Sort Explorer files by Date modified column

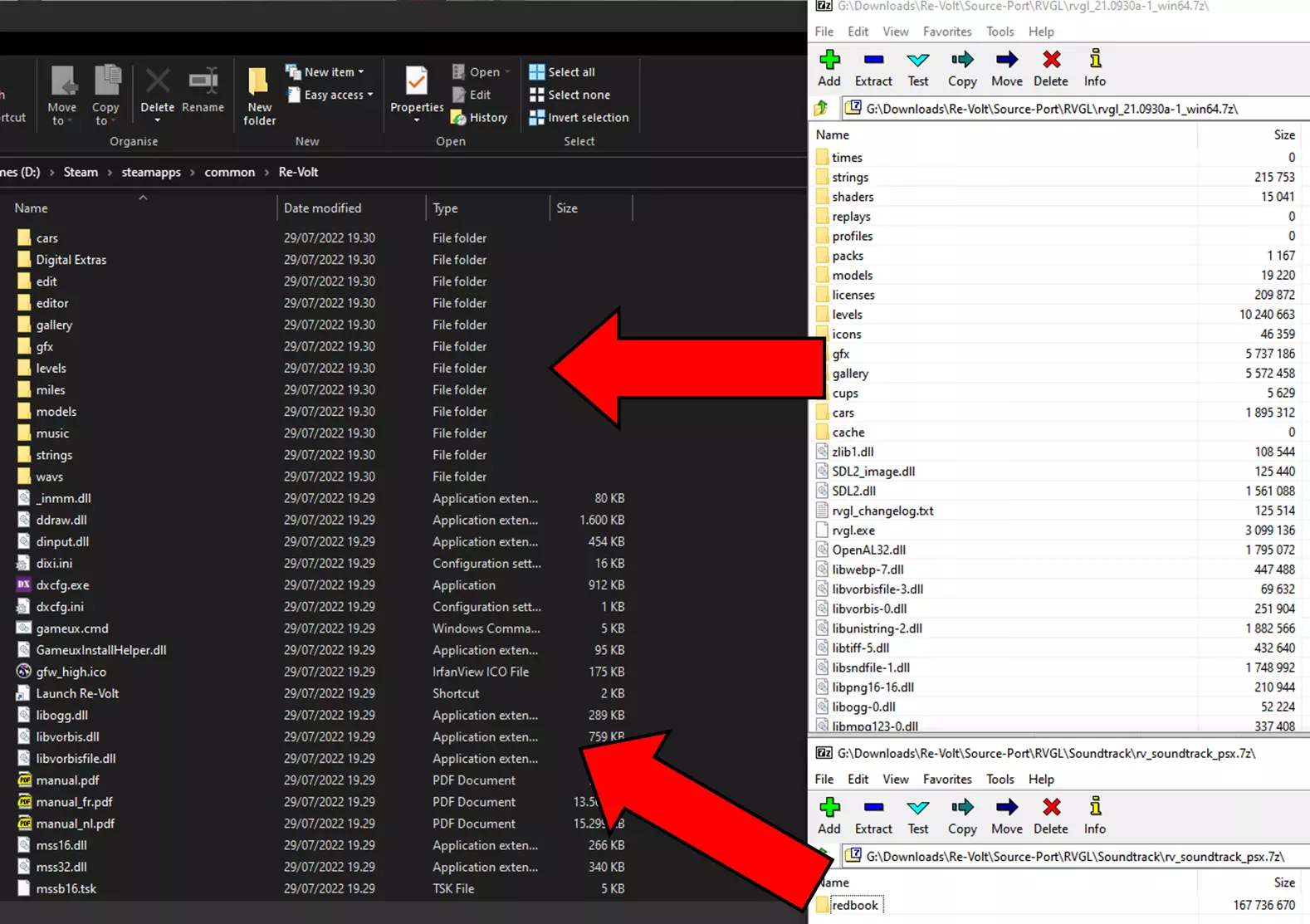[x=322, y=208]
